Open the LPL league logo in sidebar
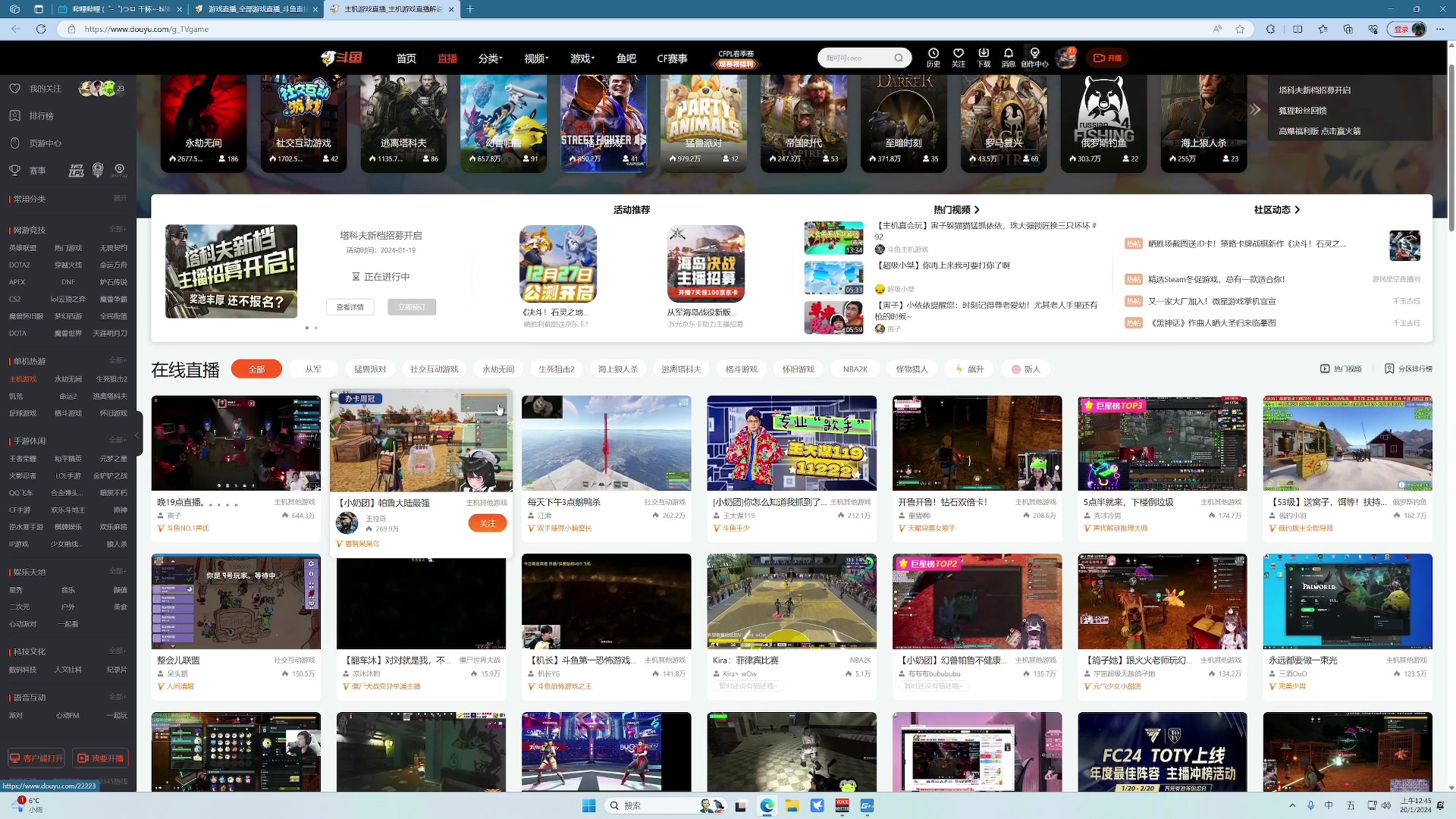Viewport: 1456px width, 819px height. tap(77, 171)
